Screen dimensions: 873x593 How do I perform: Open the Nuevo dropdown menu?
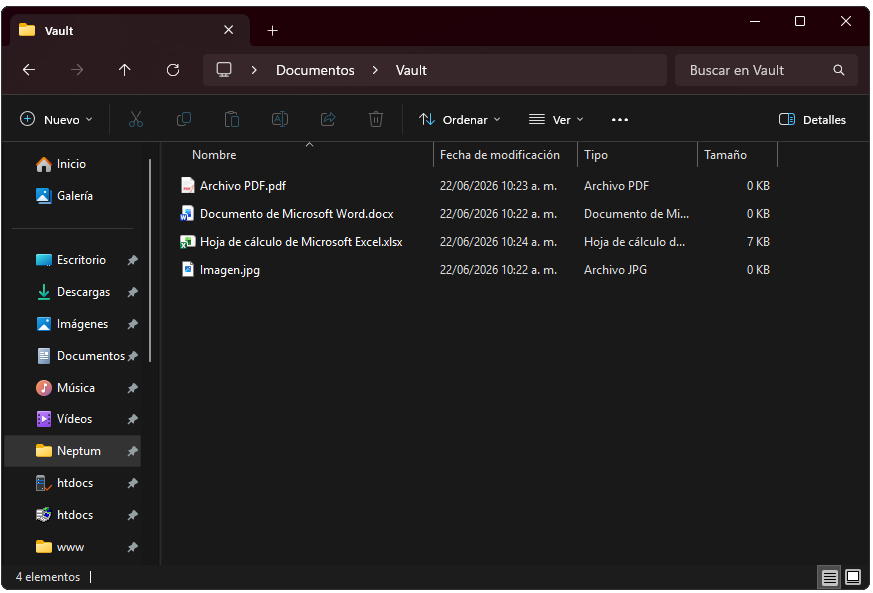tap(56, 119)
